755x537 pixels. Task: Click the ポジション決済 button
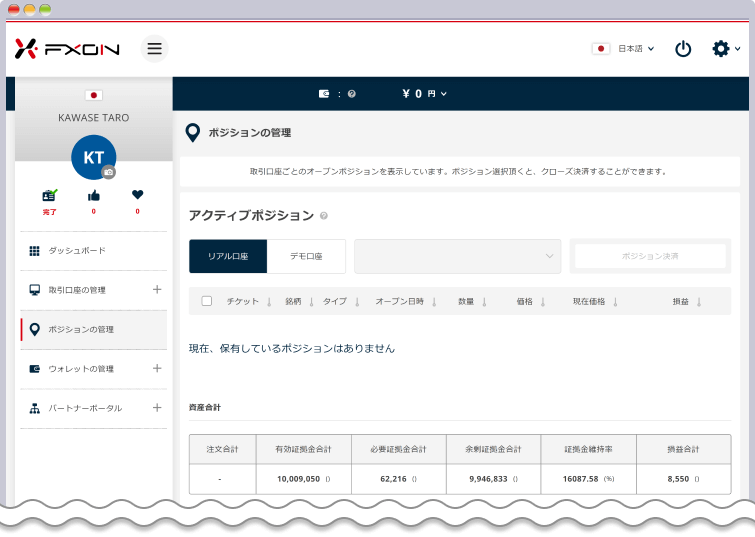[650, 256]
